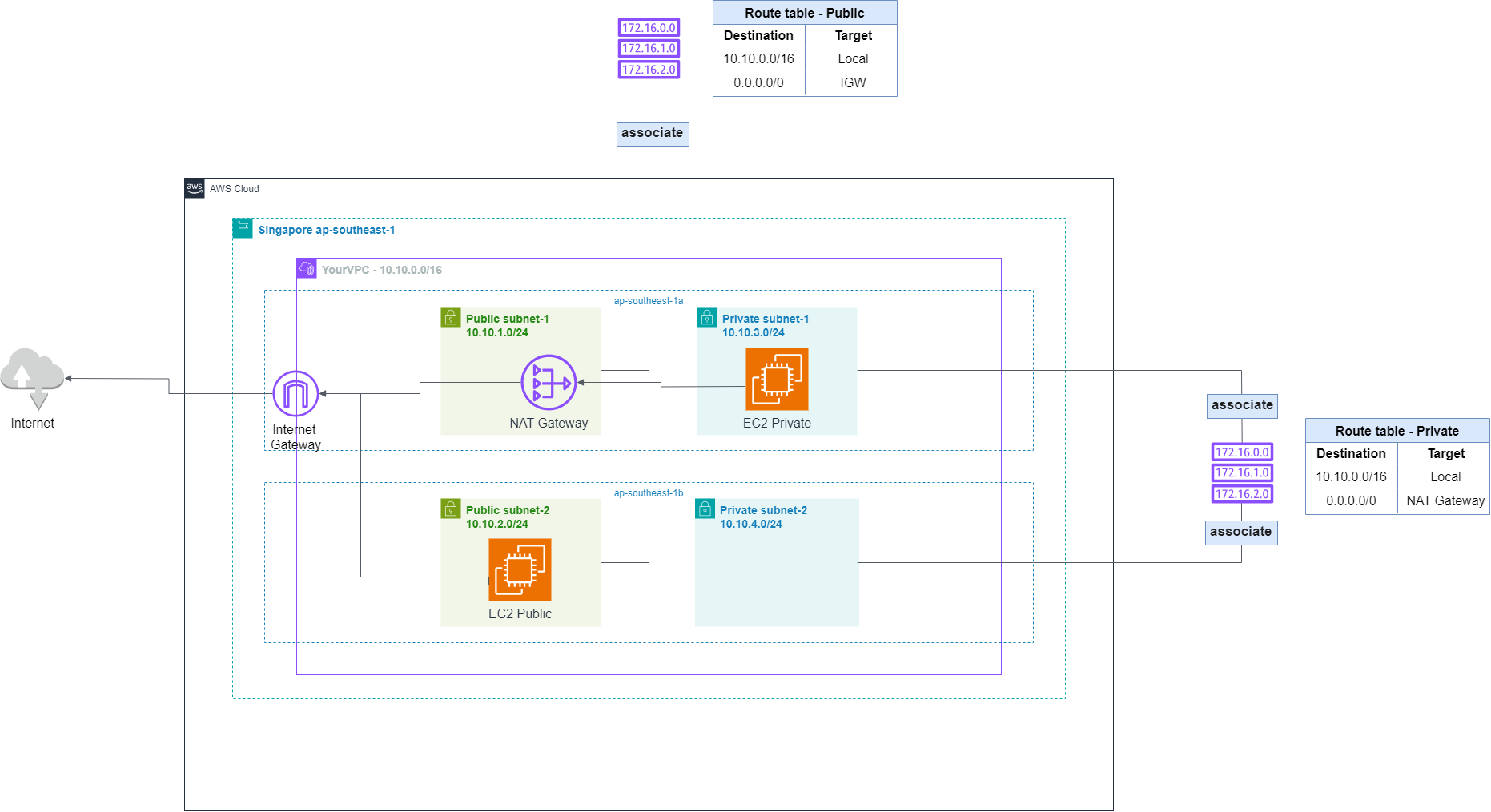Select the associate label under public route table
Viewport: 1491px width, 812px height.
(653, 133)
